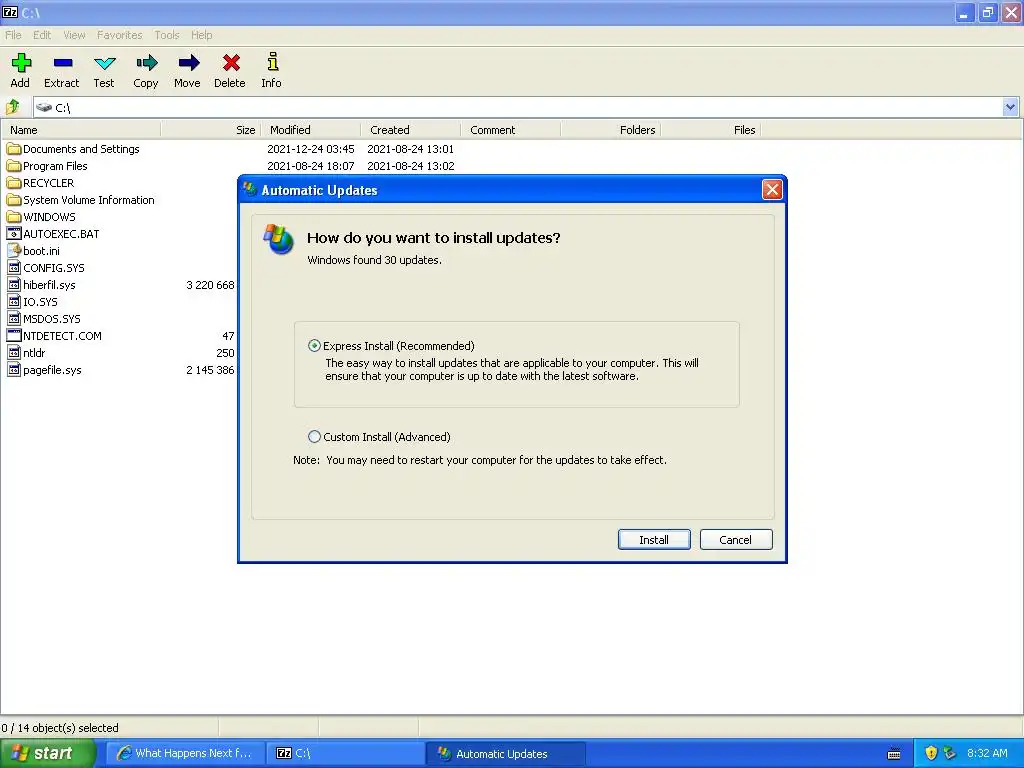Select the boot.ini file icon
Screen dimensions: 1024x768
pos(14,251)
